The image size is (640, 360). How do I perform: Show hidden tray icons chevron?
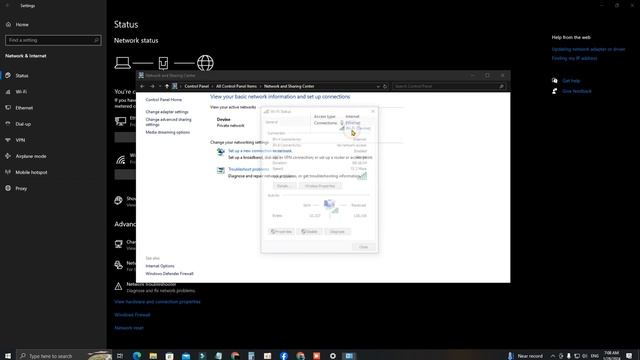click(553, 356)
